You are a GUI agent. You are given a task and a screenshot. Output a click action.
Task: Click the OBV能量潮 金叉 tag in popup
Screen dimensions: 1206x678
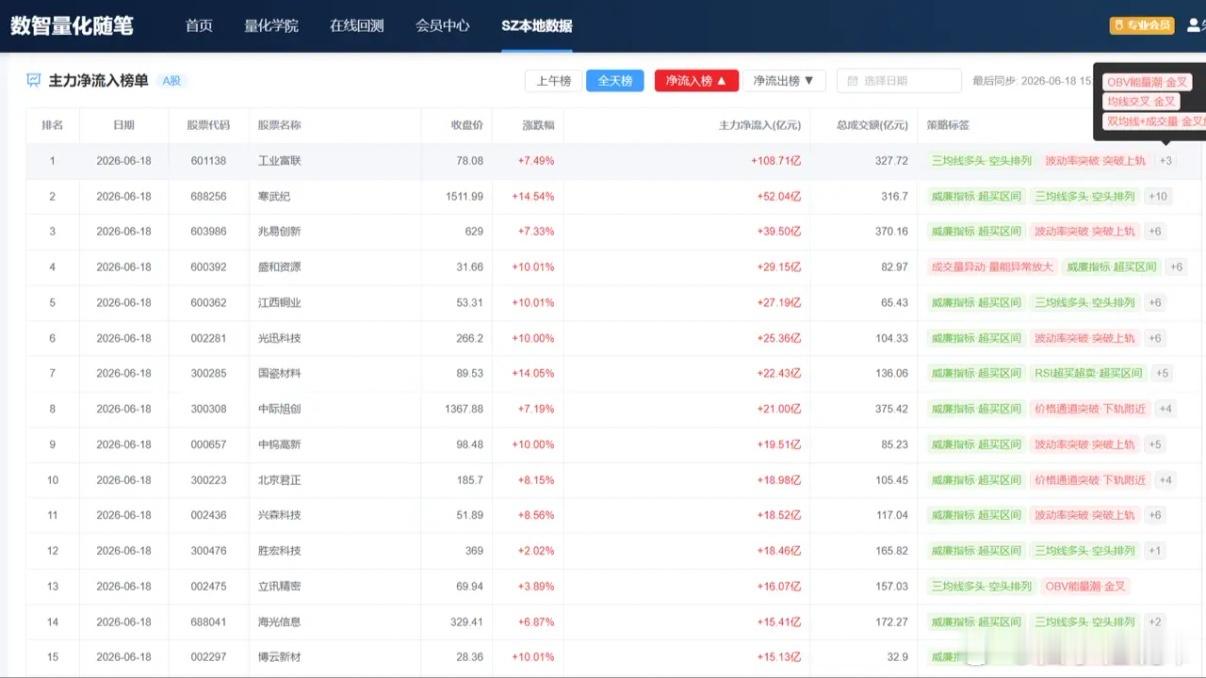(x=1148, y=82)
